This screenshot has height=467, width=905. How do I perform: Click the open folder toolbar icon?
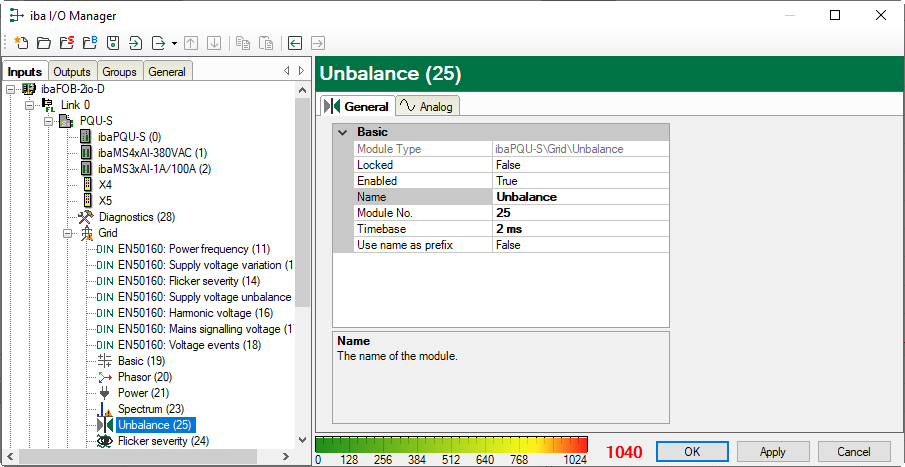tap(43, 43)
